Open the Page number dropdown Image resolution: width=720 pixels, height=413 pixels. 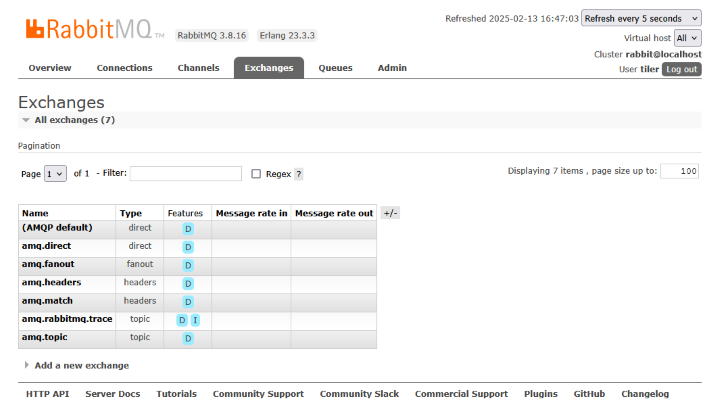[55, 174]
